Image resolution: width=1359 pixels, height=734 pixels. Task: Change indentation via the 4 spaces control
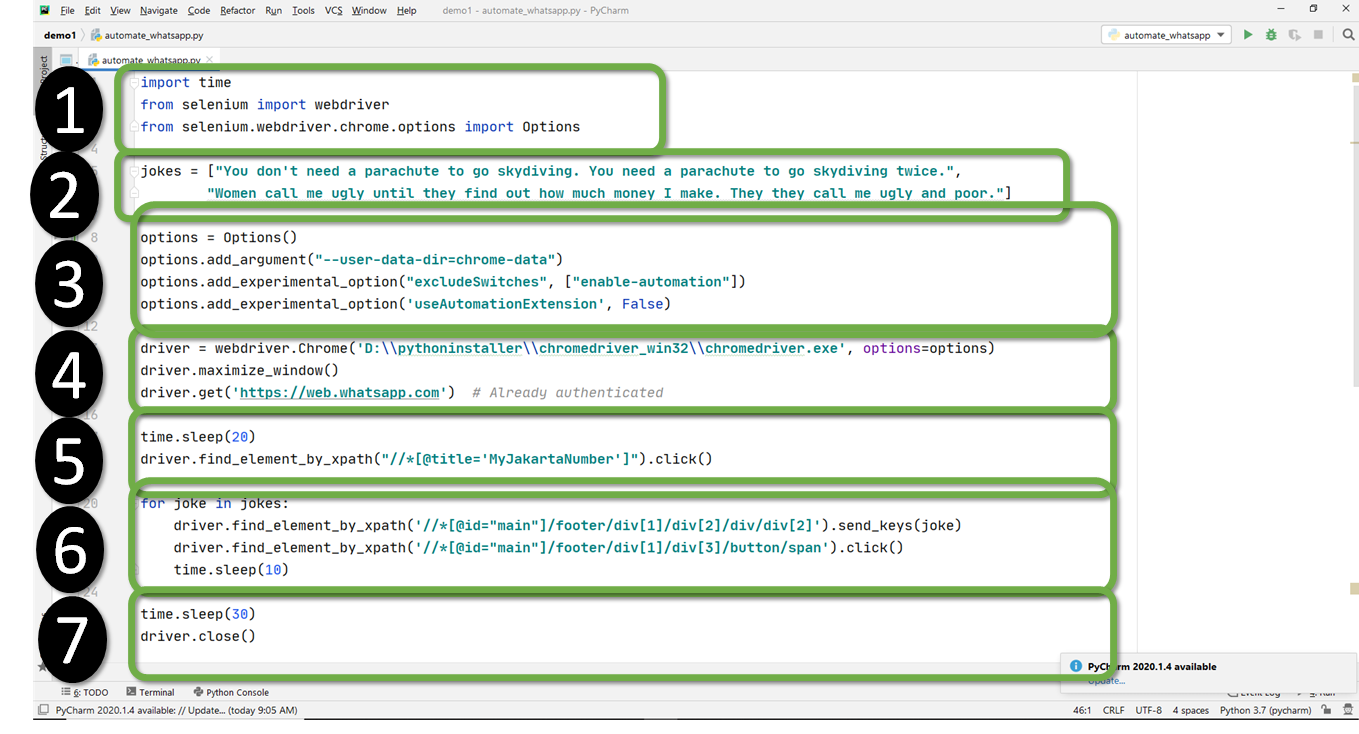1190,710
